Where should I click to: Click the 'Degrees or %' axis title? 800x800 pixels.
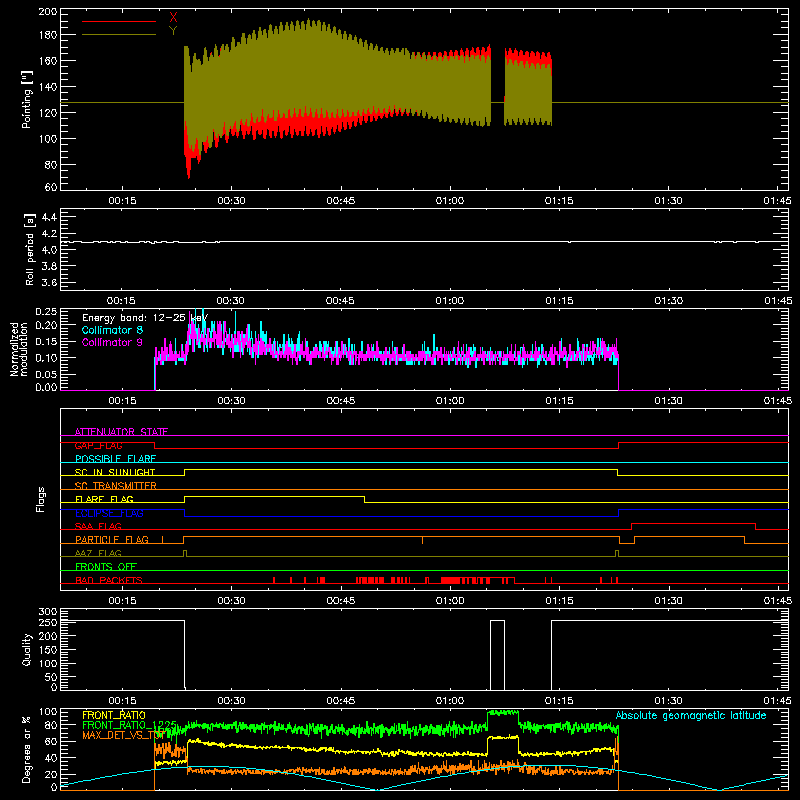click(27, 749)
